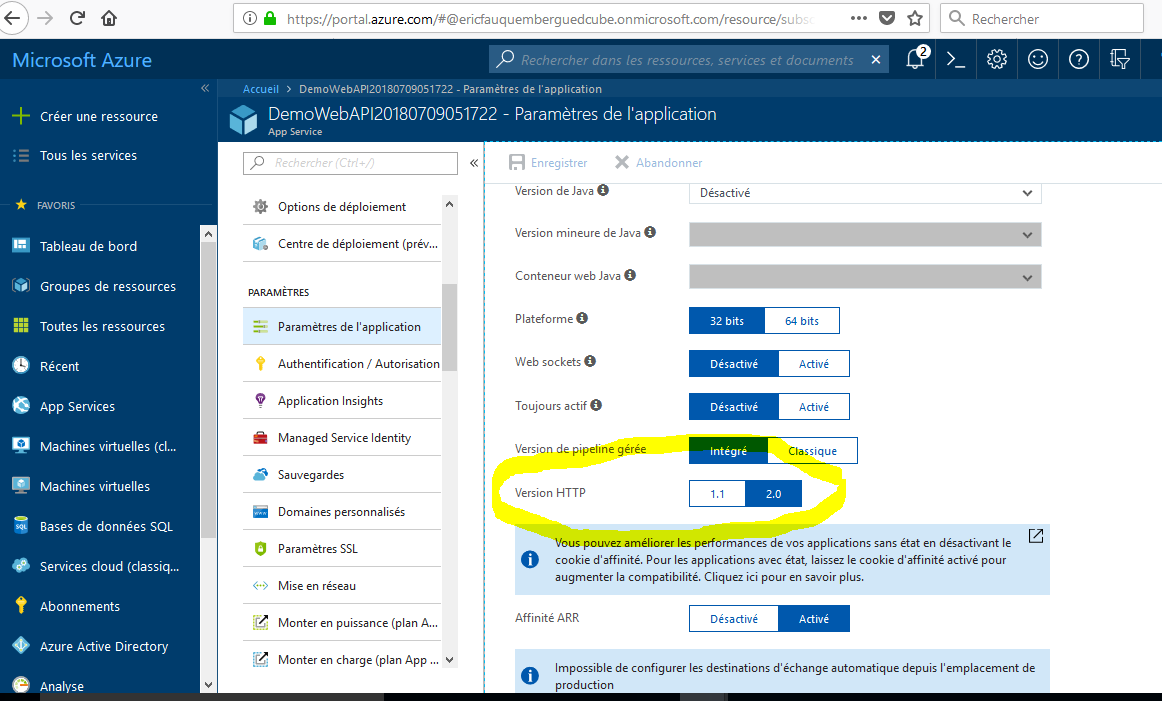1162x701 pixels.
Task: Show info for Toujours actif setting
Action: point(596,405)
